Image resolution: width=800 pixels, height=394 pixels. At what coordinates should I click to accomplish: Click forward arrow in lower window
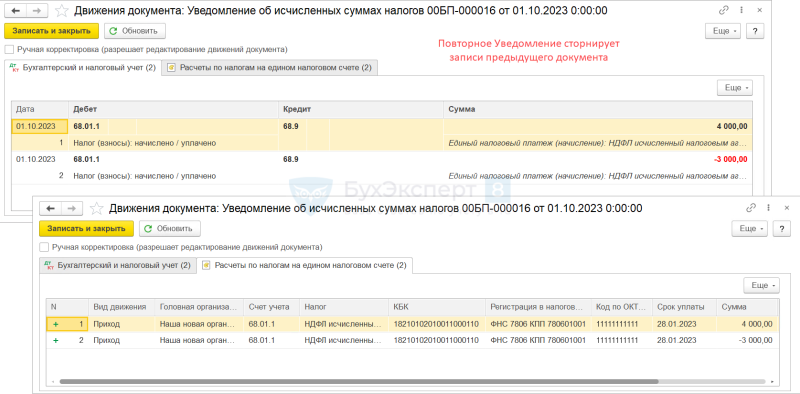coord(72,208)
